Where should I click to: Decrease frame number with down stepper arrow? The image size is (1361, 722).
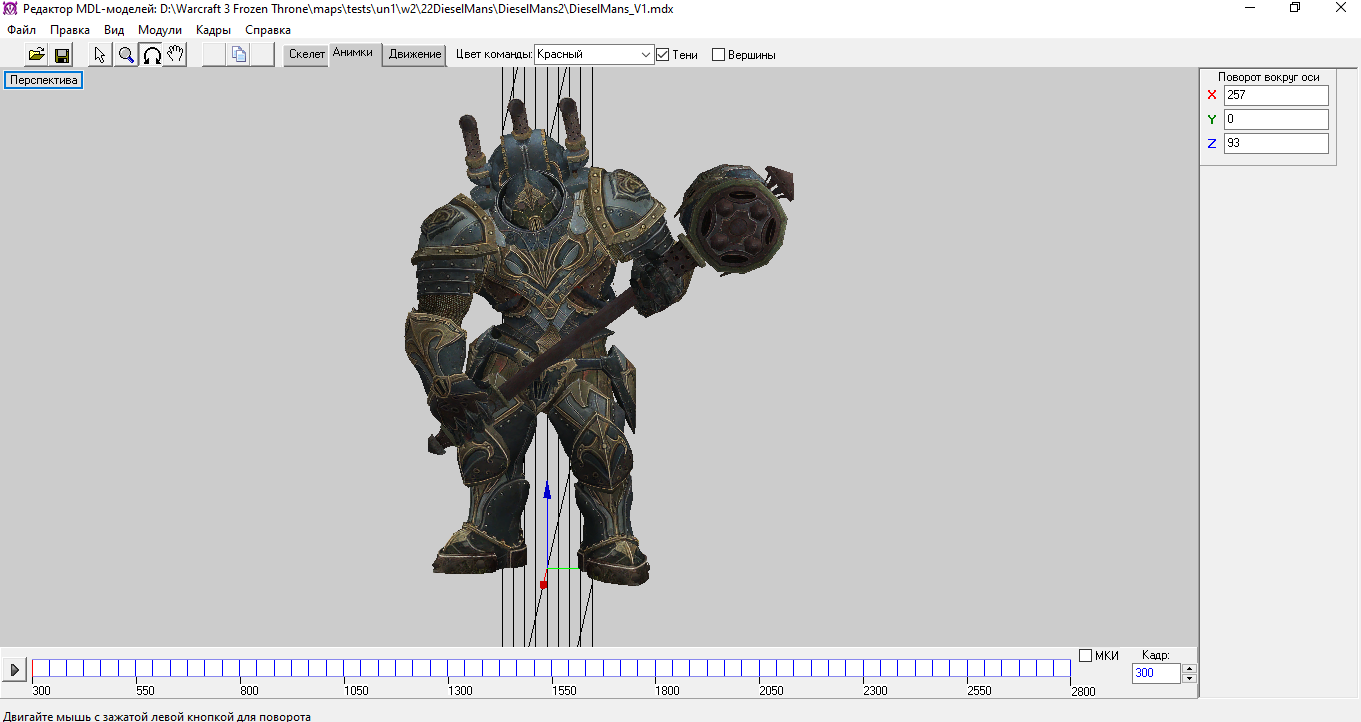[x=1189, y=678]
